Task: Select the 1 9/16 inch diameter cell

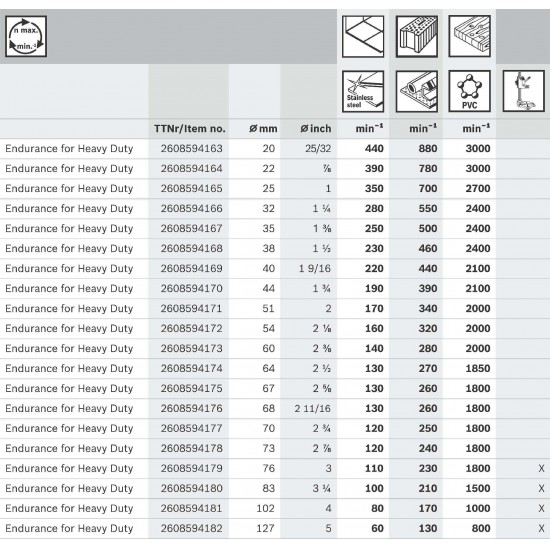Action: [315, 268]
